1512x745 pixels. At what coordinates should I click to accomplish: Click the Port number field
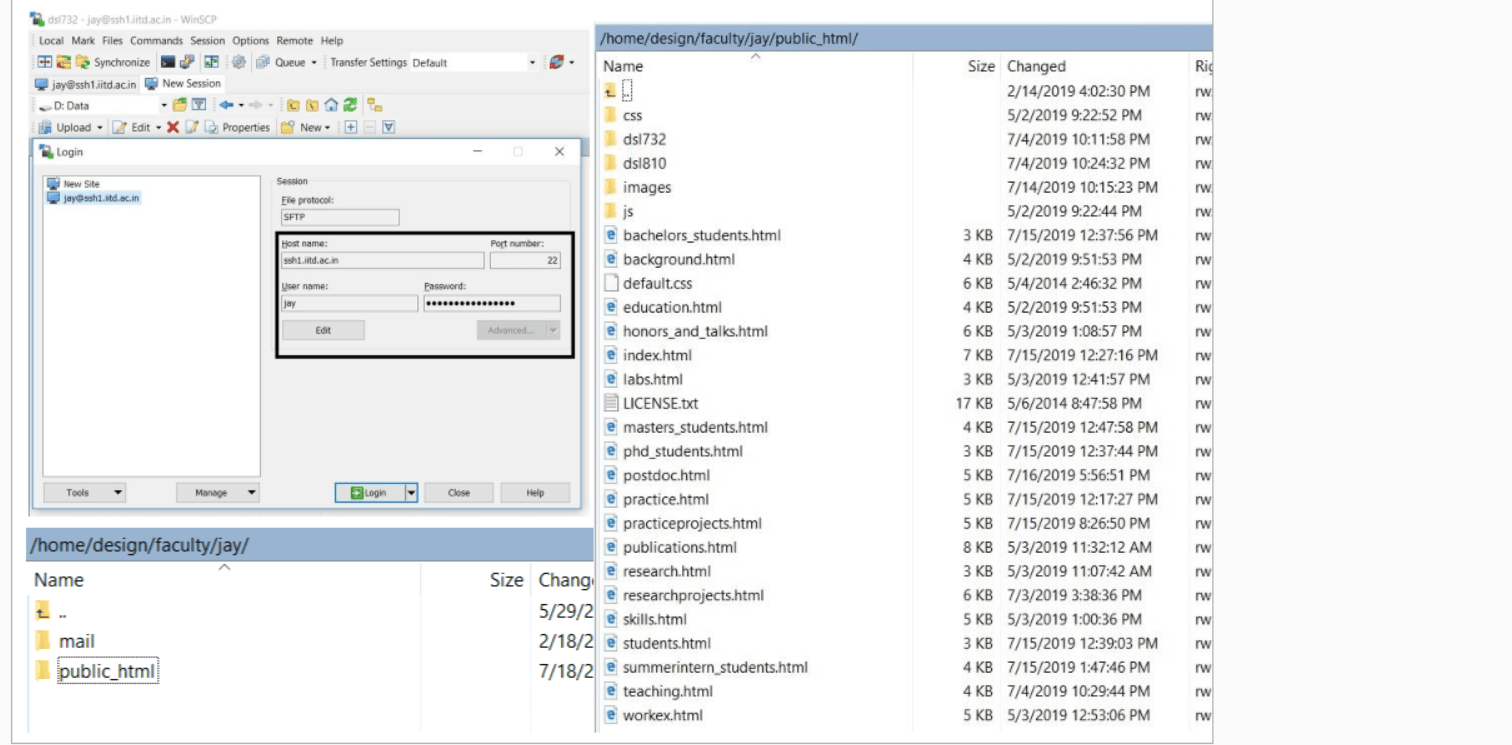coord(525,261)
